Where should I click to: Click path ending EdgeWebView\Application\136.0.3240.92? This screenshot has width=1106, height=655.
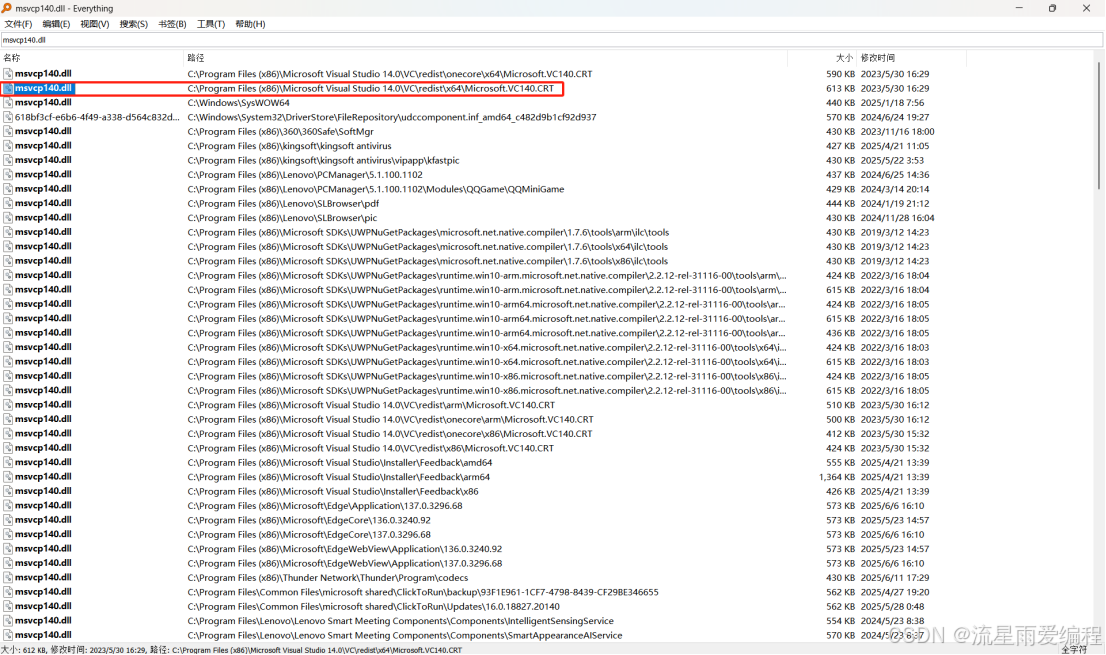(x=345, y=549)
